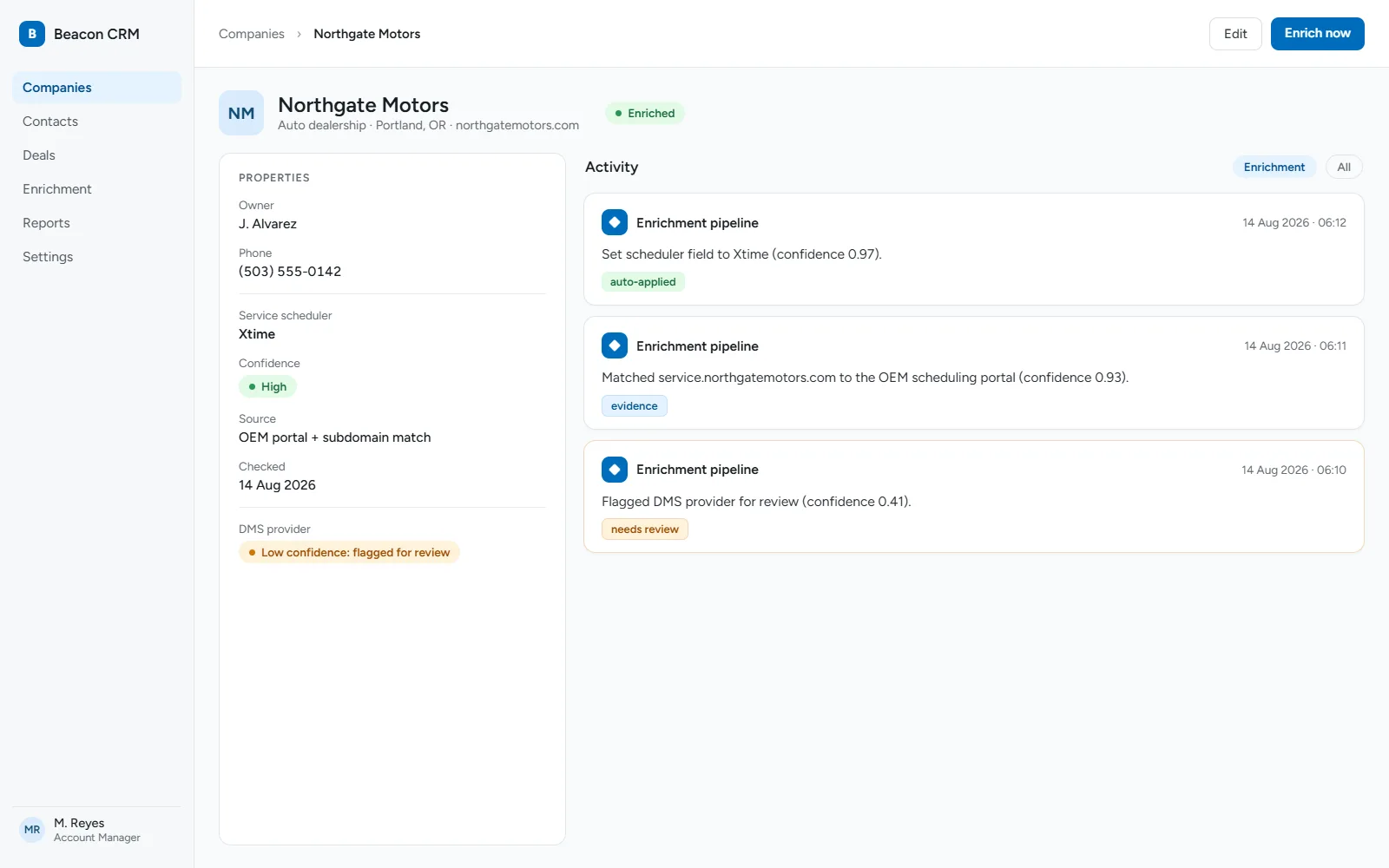
Task: Open the Enrichment sidebar page
Action: (96, 189)
